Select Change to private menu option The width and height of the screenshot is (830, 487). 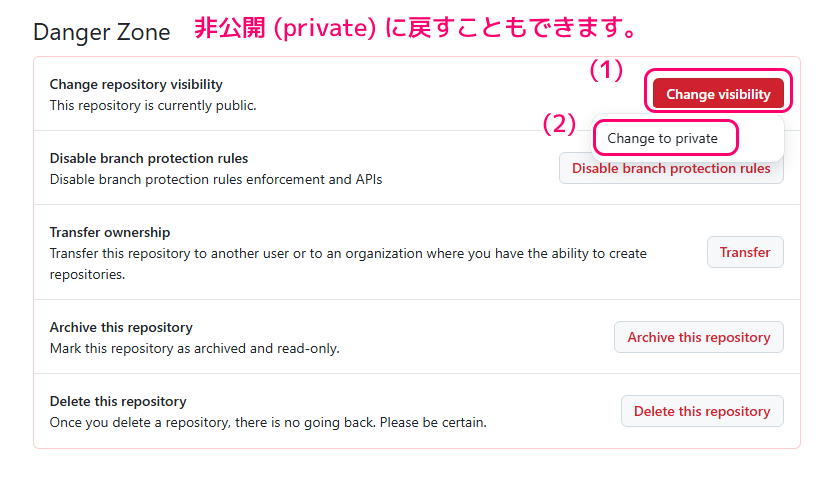(662, 138)
